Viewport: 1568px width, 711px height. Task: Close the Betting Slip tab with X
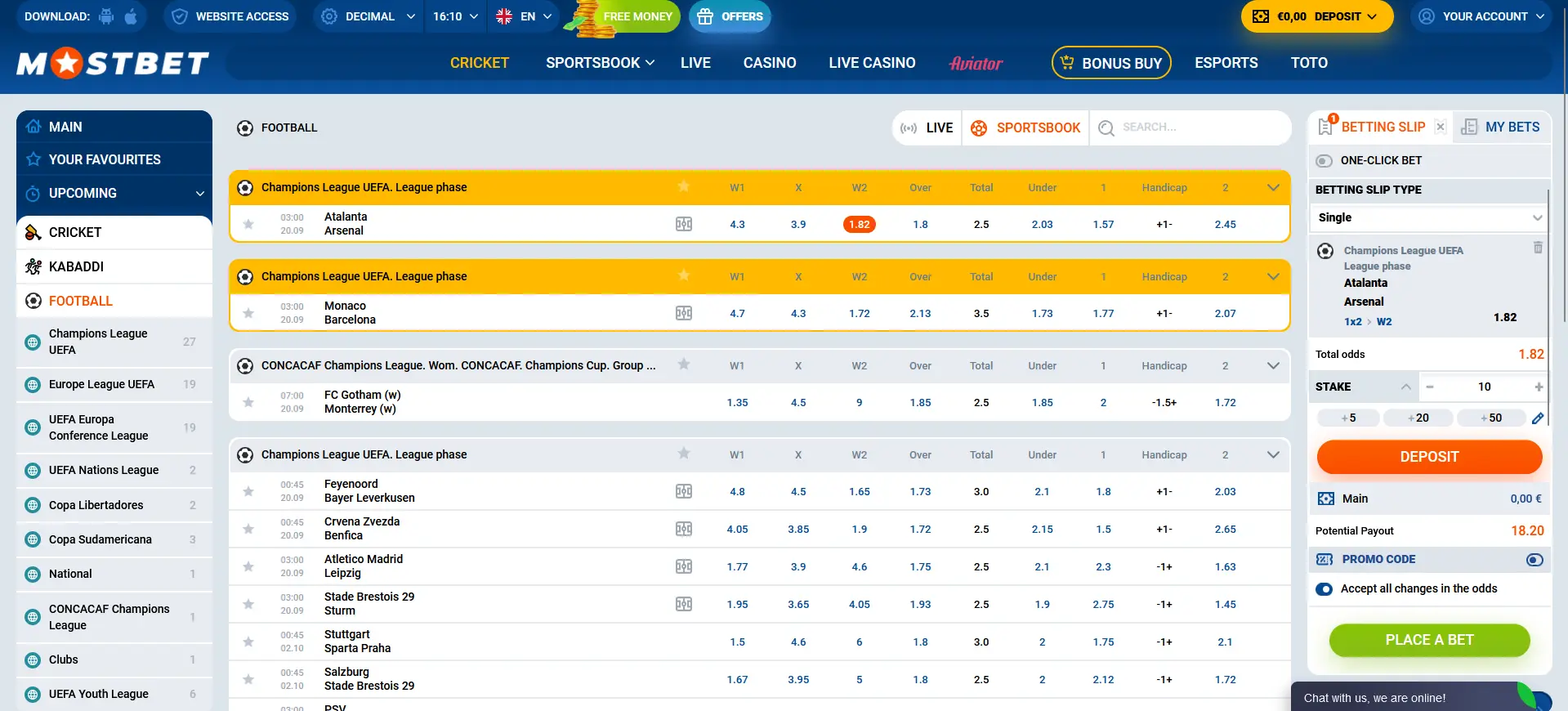coord(1441,127)
